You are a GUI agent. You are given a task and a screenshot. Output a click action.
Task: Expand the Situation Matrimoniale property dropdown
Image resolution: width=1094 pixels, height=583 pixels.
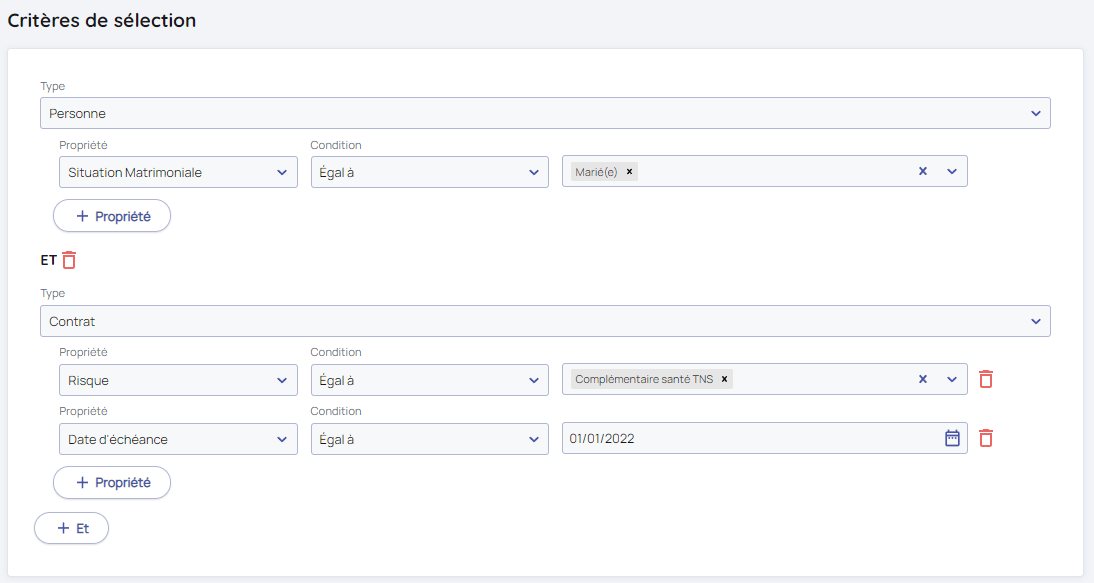point(178,172)
